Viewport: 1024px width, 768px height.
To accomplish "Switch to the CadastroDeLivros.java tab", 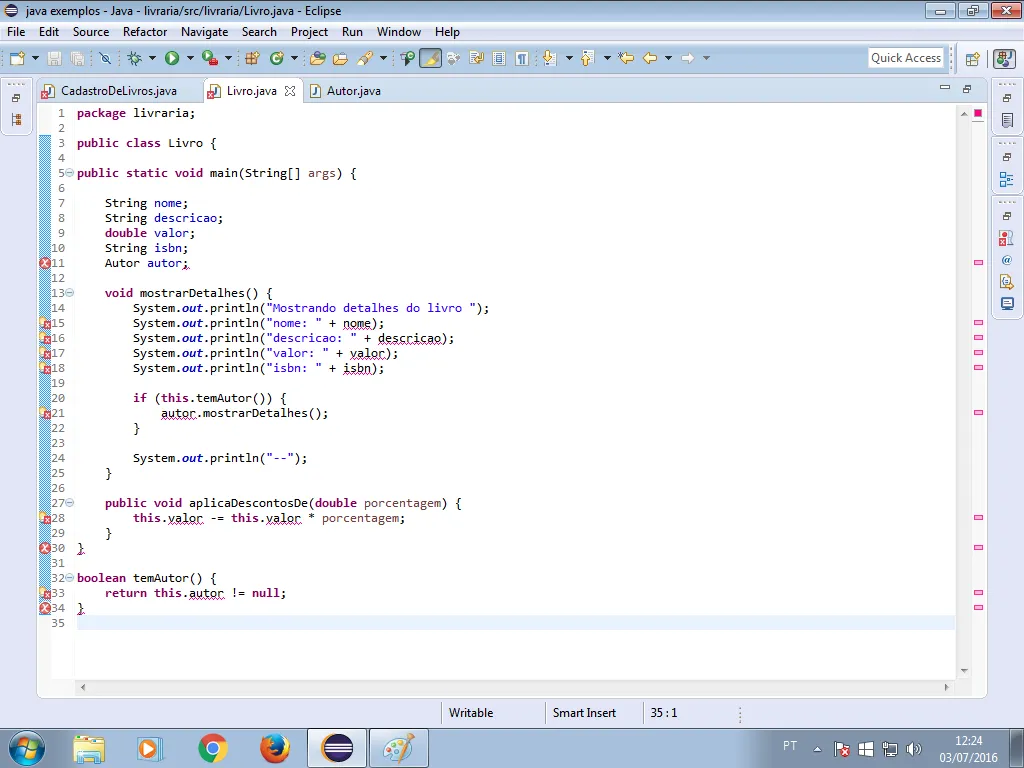I will (x=118, y=91).
